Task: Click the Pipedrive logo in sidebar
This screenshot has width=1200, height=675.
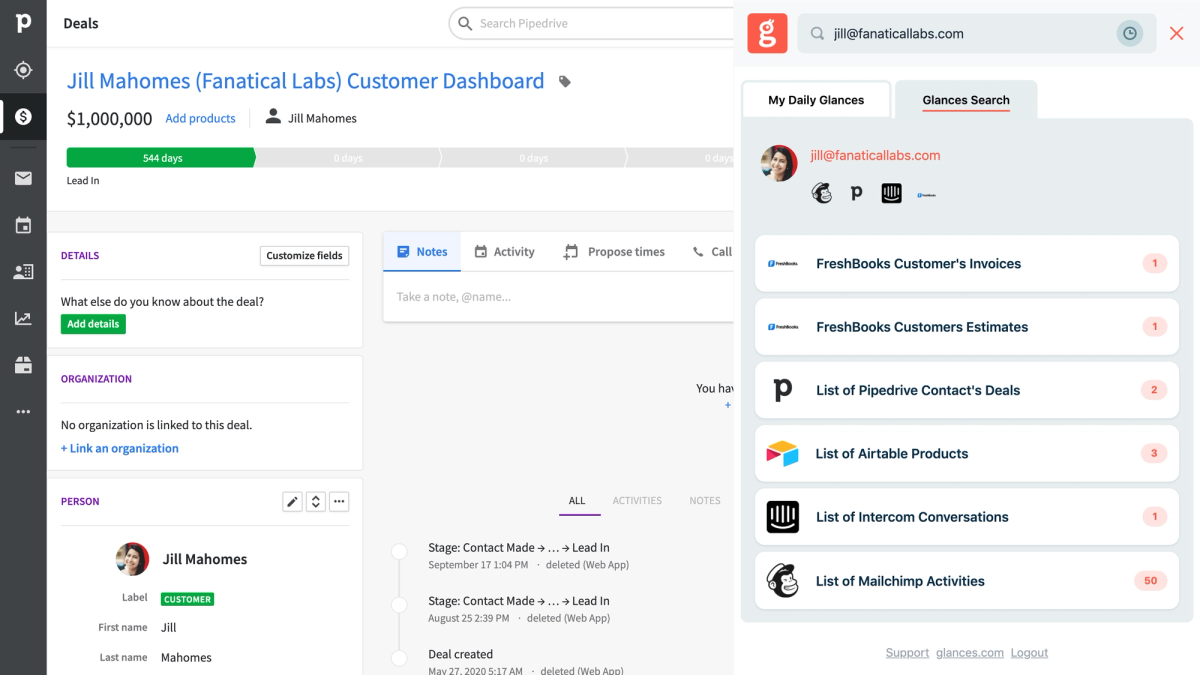Action: (x=23, y=22)
